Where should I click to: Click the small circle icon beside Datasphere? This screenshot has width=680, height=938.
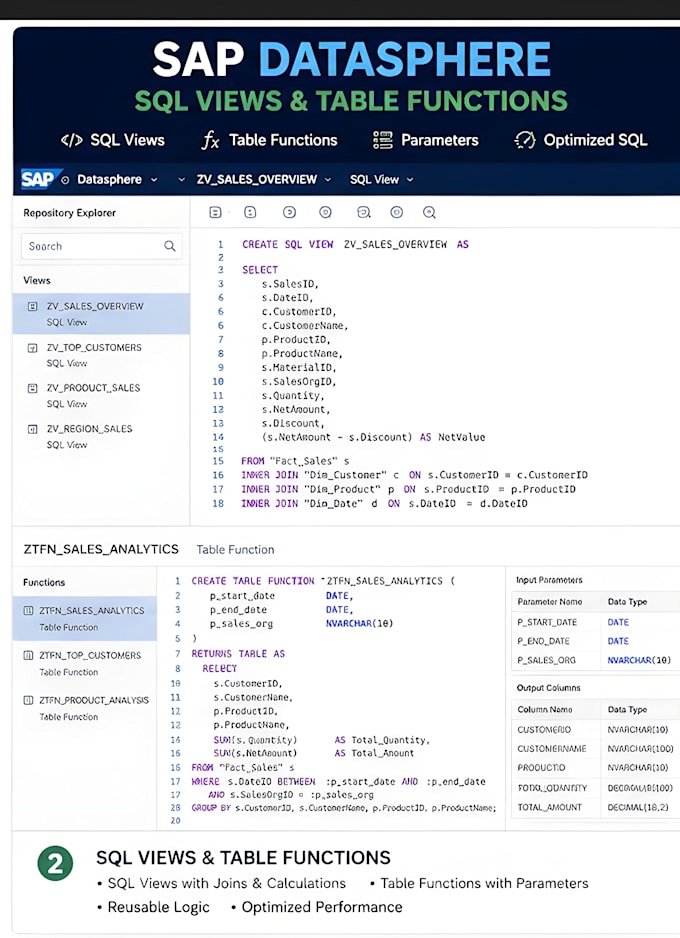[65, 179]
